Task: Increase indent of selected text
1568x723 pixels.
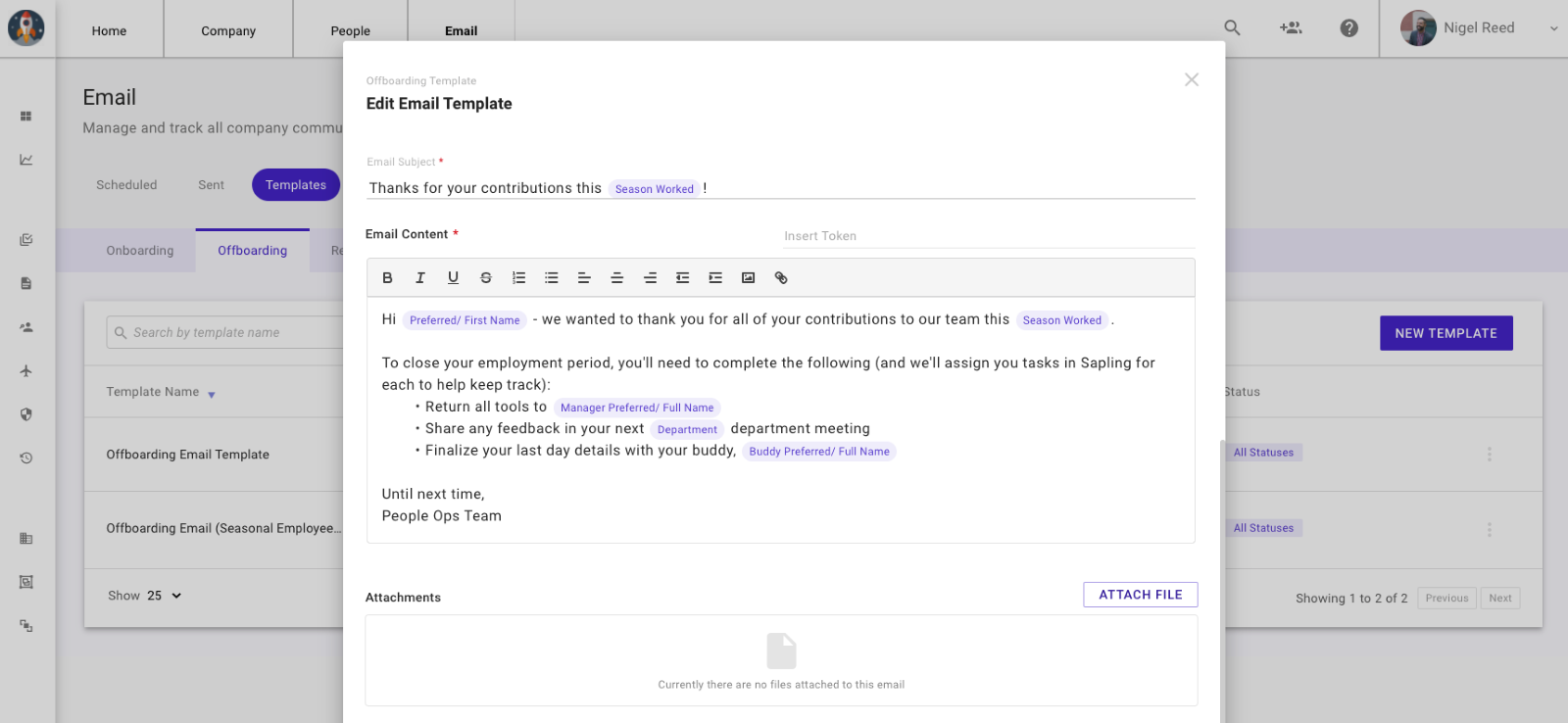Action: pyautogui.click(x=715, y=278)
